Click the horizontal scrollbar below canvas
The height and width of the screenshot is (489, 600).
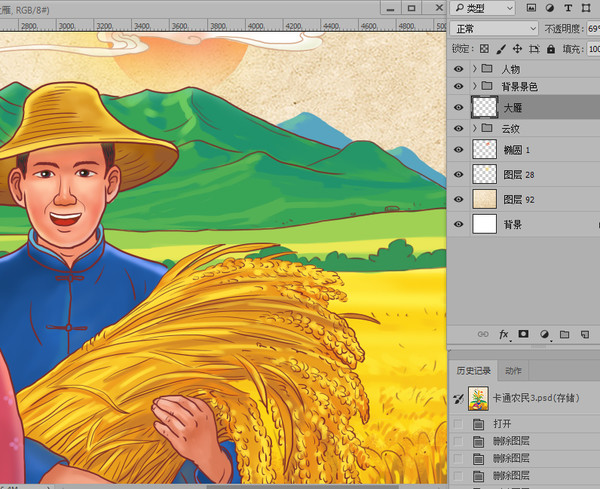(x=302, y=487)
